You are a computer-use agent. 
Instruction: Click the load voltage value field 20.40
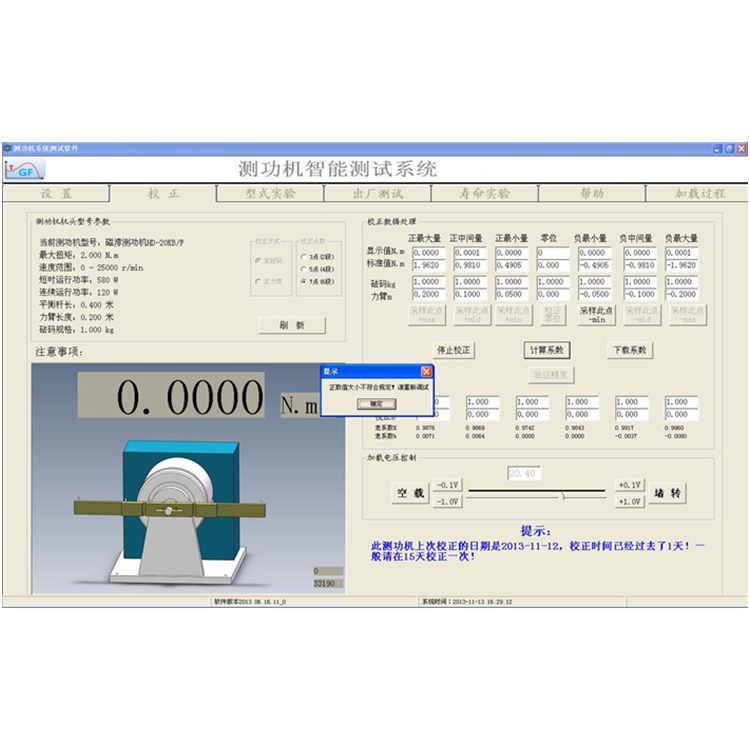pyautogui.click(x=524, y=474)
